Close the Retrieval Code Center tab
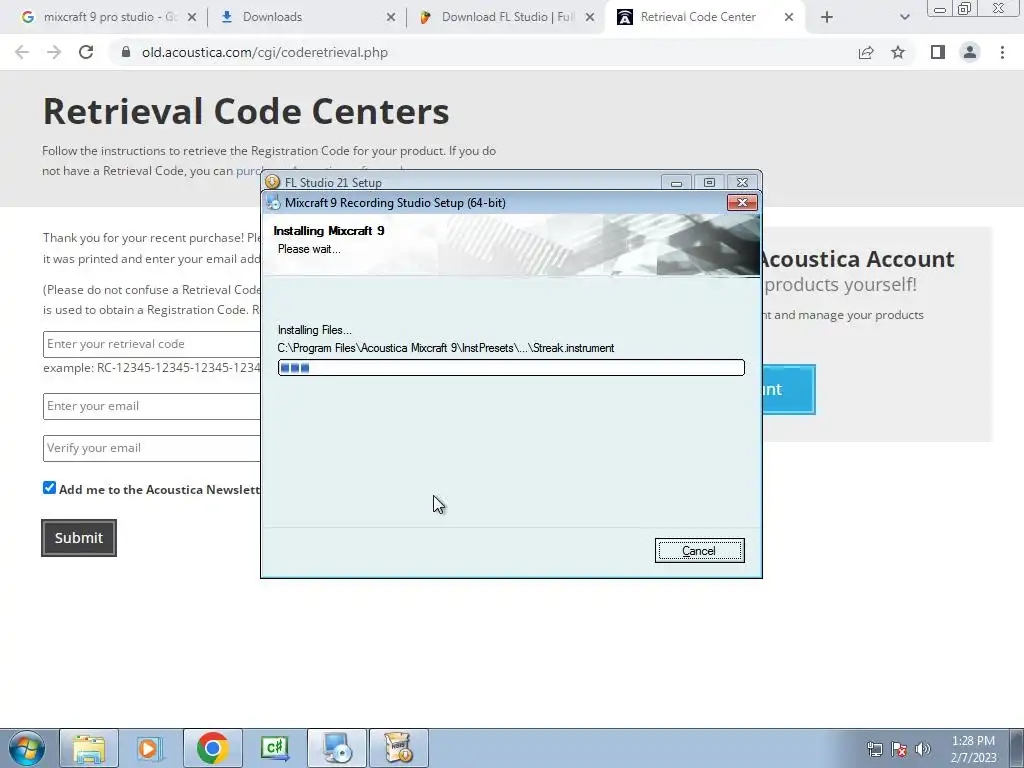Viewport: 1024px width, 768px height. click(x=789, y=17)
